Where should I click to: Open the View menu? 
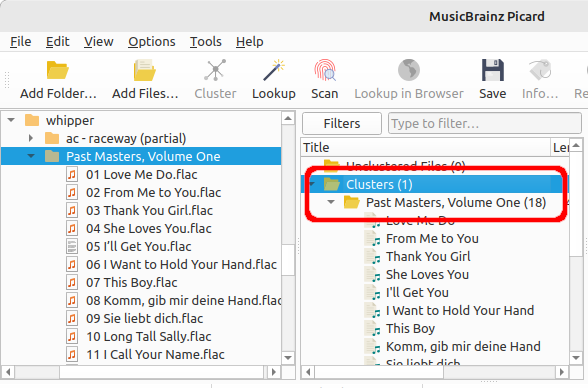tap(99, 42)
